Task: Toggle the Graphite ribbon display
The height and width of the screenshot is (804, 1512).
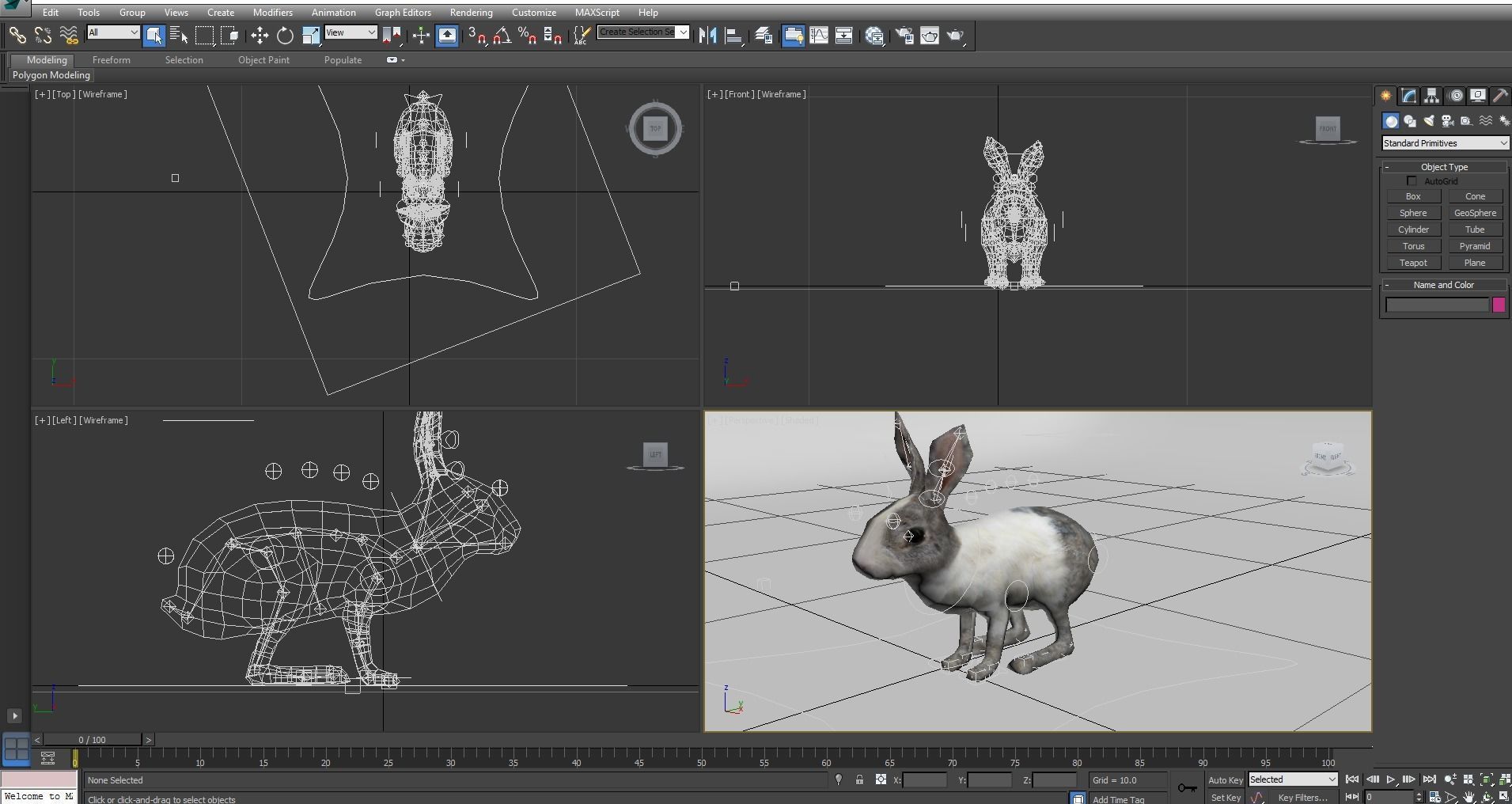Action: coord(793,35)
